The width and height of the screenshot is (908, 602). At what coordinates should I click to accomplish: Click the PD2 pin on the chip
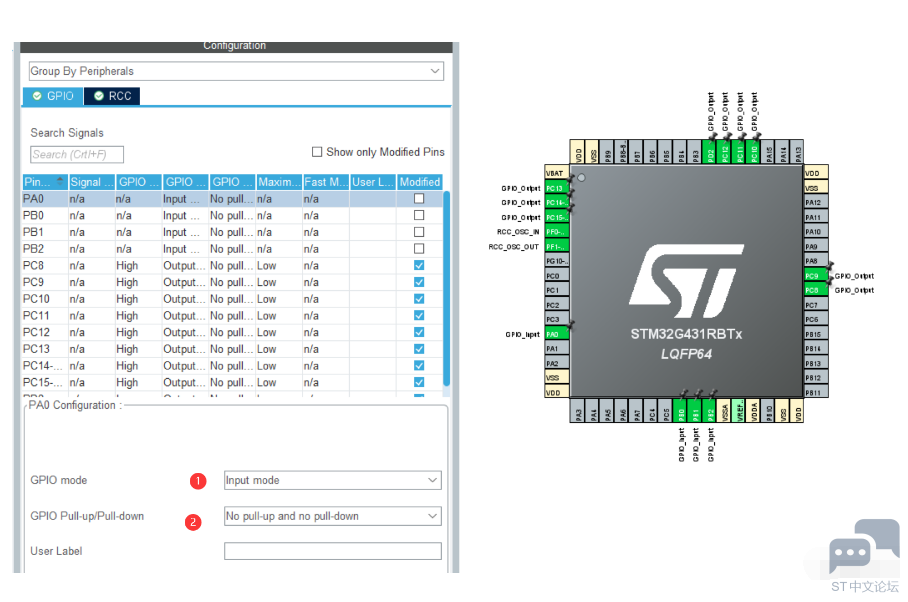[710, 152]
